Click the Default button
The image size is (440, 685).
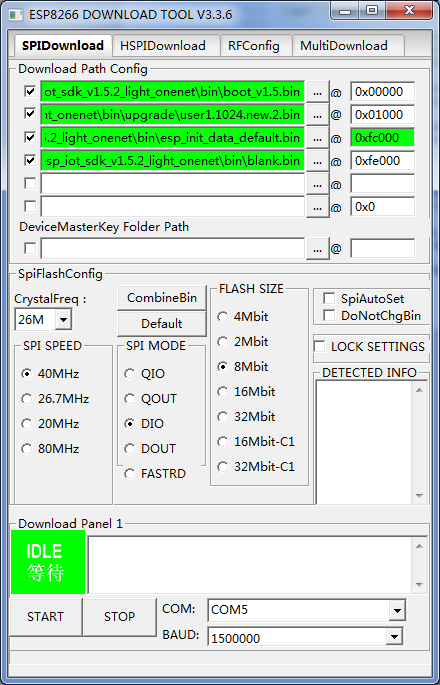tap(162, 324)
